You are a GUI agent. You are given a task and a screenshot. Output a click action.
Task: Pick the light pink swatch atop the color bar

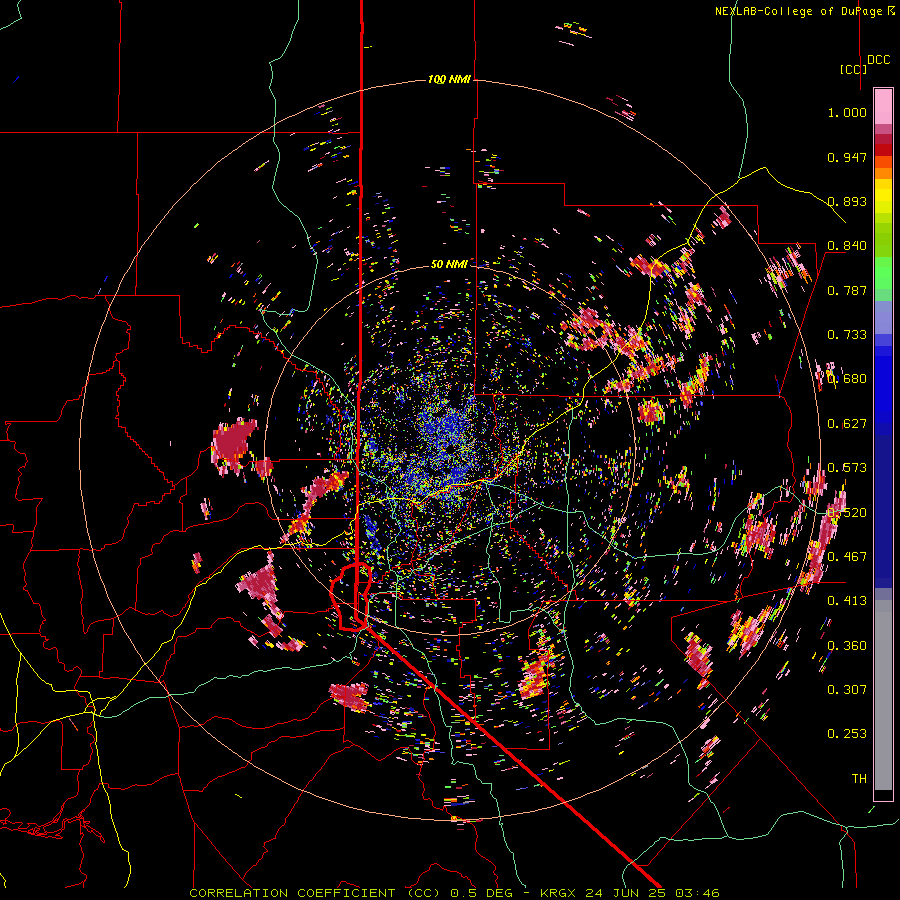click(883, 106)
